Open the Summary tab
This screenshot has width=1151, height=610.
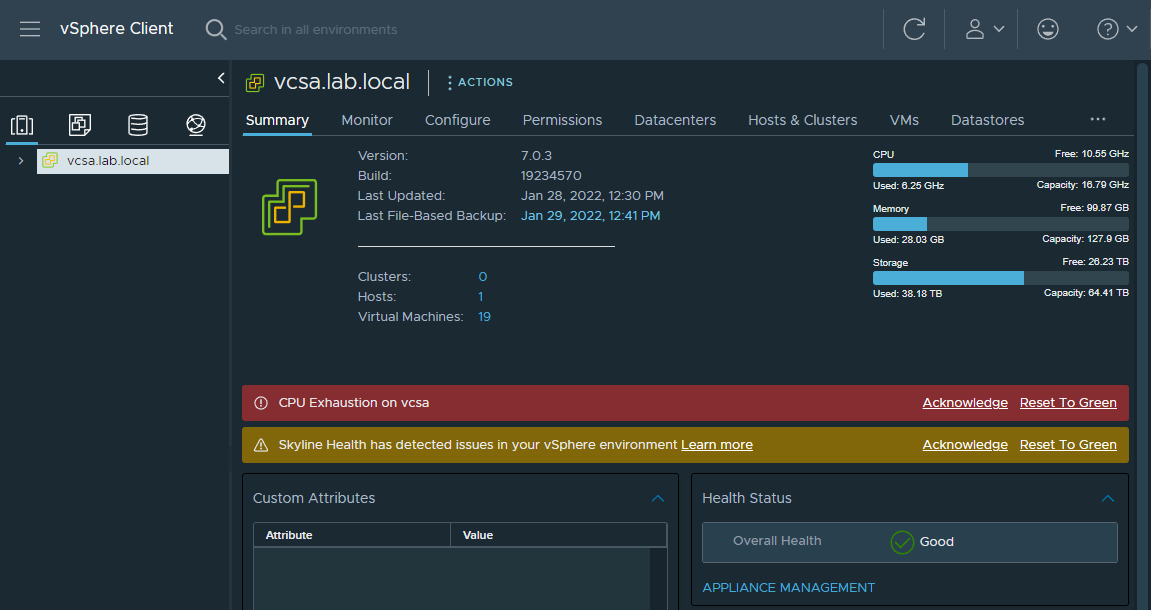pyautogui.click(x=277, y=120)
